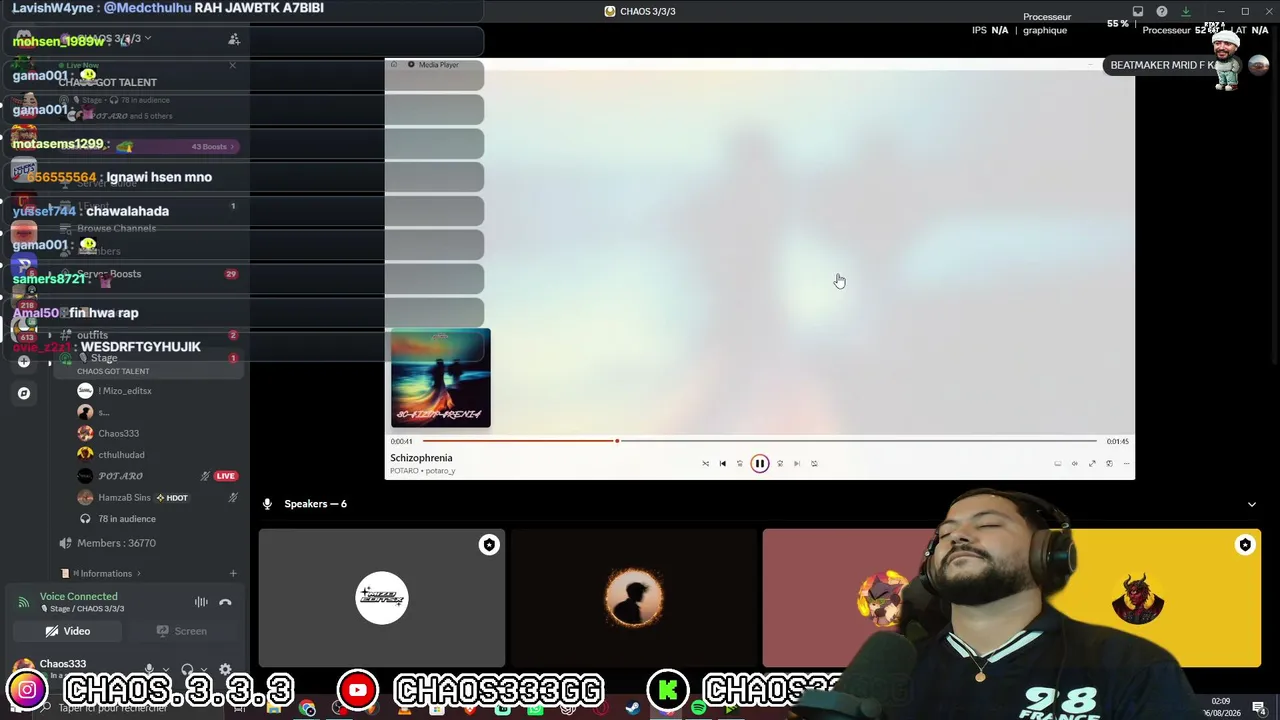The width and height of the screenshot is (1280, 720).
Task: Toggle repeat mode in Media Player
Action: click(814, 463)
